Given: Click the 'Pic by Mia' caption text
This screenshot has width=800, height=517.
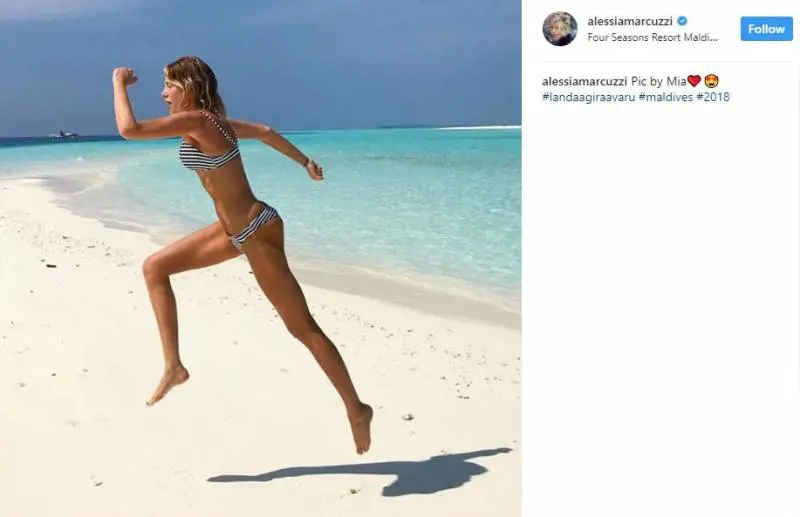Looking at the screenshot, I should click(659, 81).
